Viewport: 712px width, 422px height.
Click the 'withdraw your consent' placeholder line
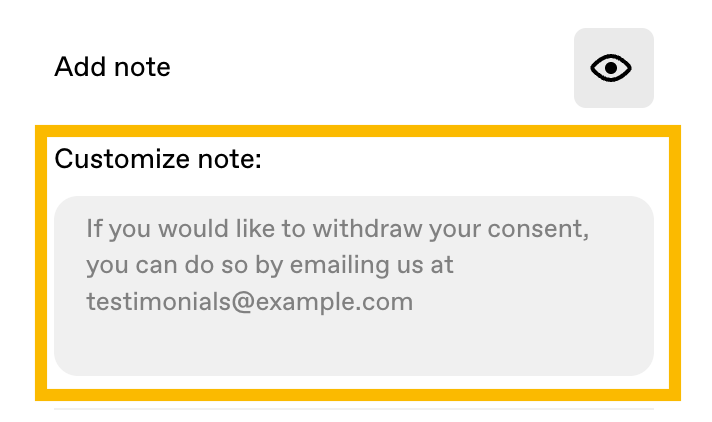click(337, 228)
